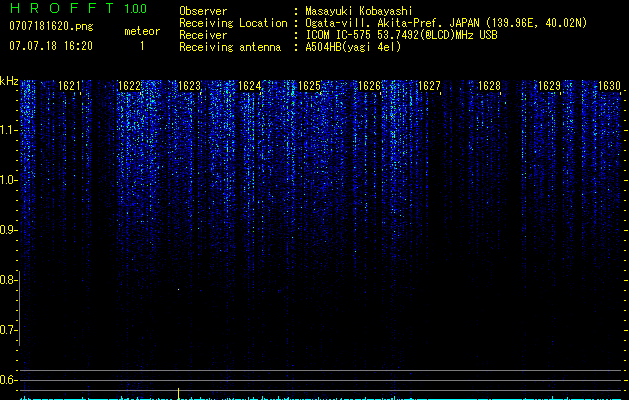Click the meteor label
The height and width of the screenshot is (400, 629).
point(142,31)
